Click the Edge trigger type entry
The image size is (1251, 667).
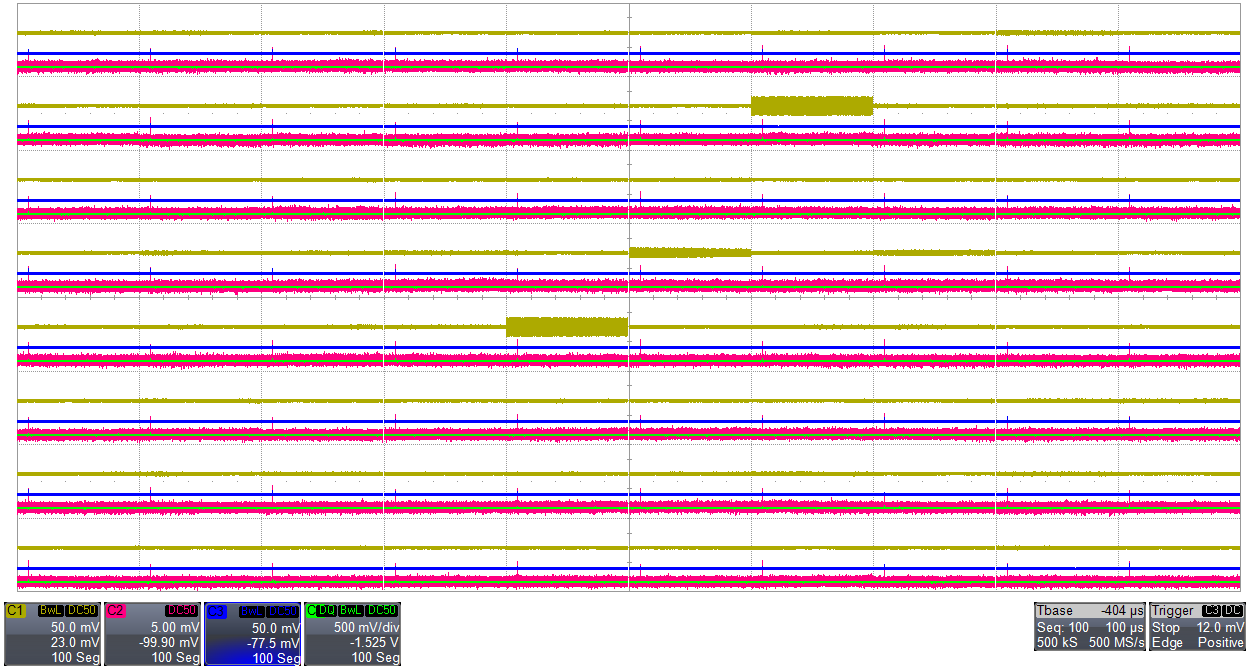(x=1167, y=642)
